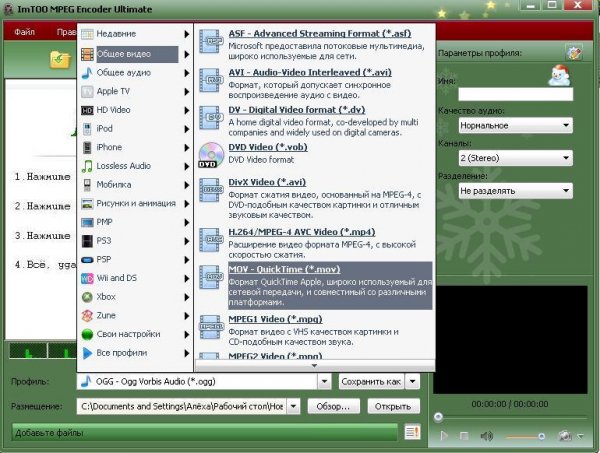Click the mobile phone icon for Мобилка
This screenshot has width=600, height=453.
pos(87,185)
